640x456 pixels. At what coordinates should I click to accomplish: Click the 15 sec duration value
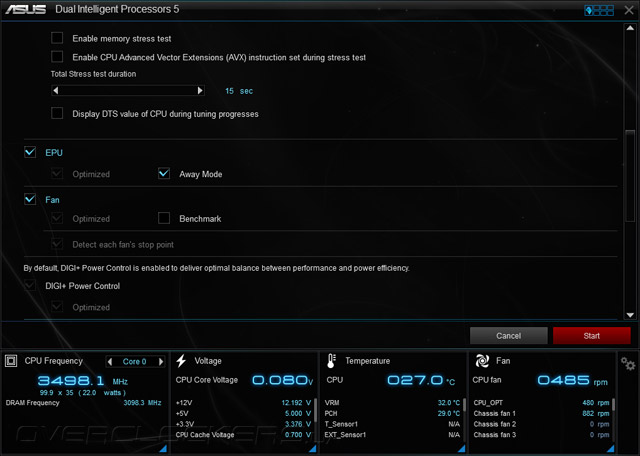[239, 91]
